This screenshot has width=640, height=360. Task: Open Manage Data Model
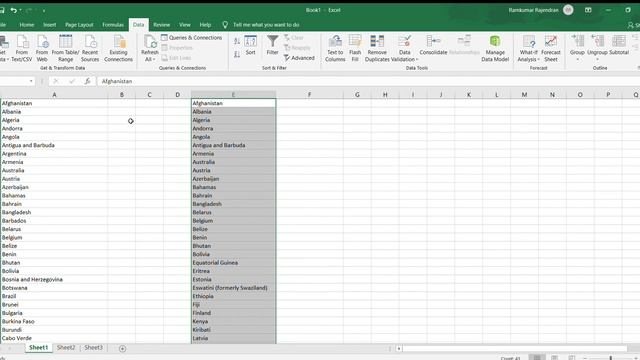coord(495,48)
